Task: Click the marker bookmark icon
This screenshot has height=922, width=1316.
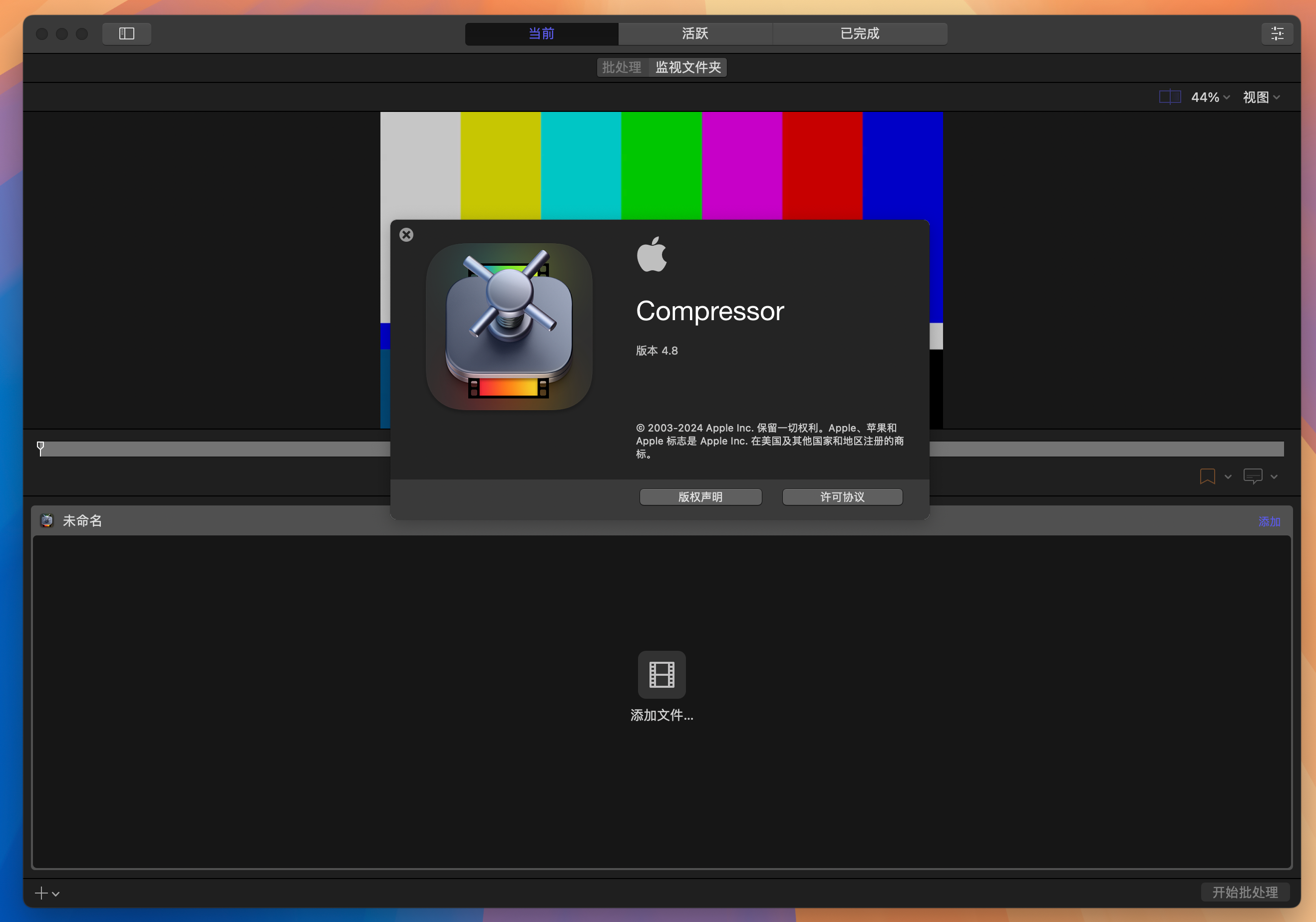Action: (x=1207, y=476)
